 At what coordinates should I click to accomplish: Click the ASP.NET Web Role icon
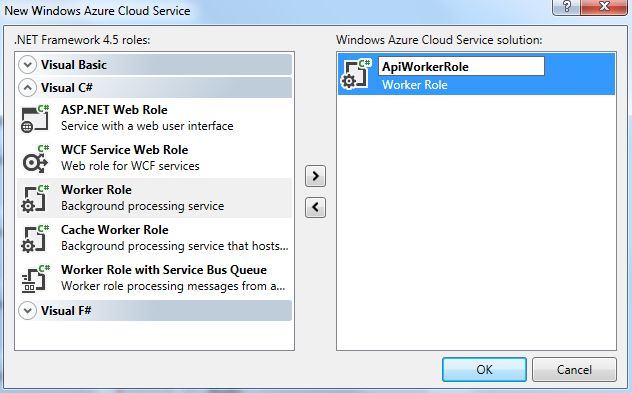pyautogui.click(x=35, y=119)
